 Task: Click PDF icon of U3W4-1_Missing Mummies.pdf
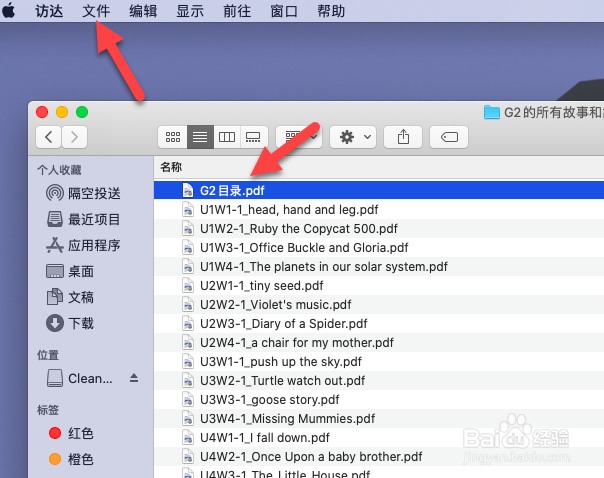[188, 419]
